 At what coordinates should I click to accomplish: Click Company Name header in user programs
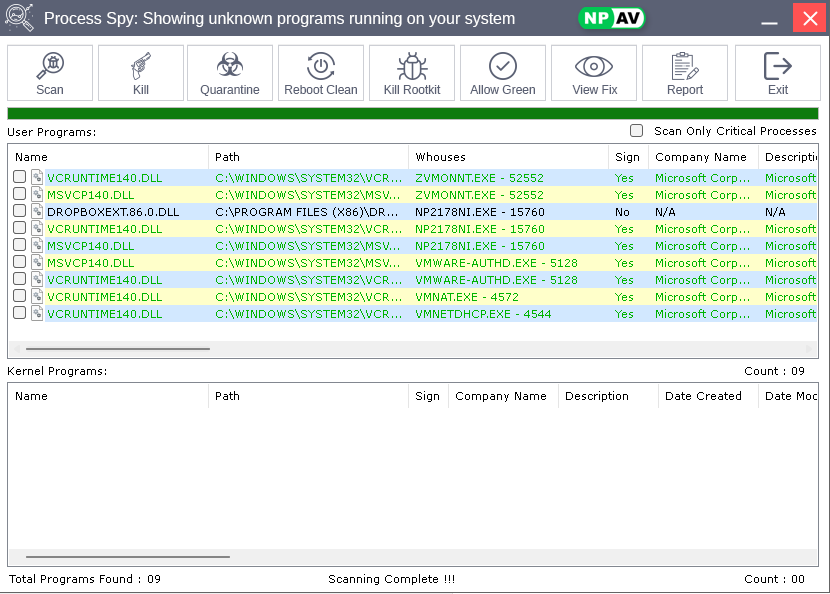701,157
